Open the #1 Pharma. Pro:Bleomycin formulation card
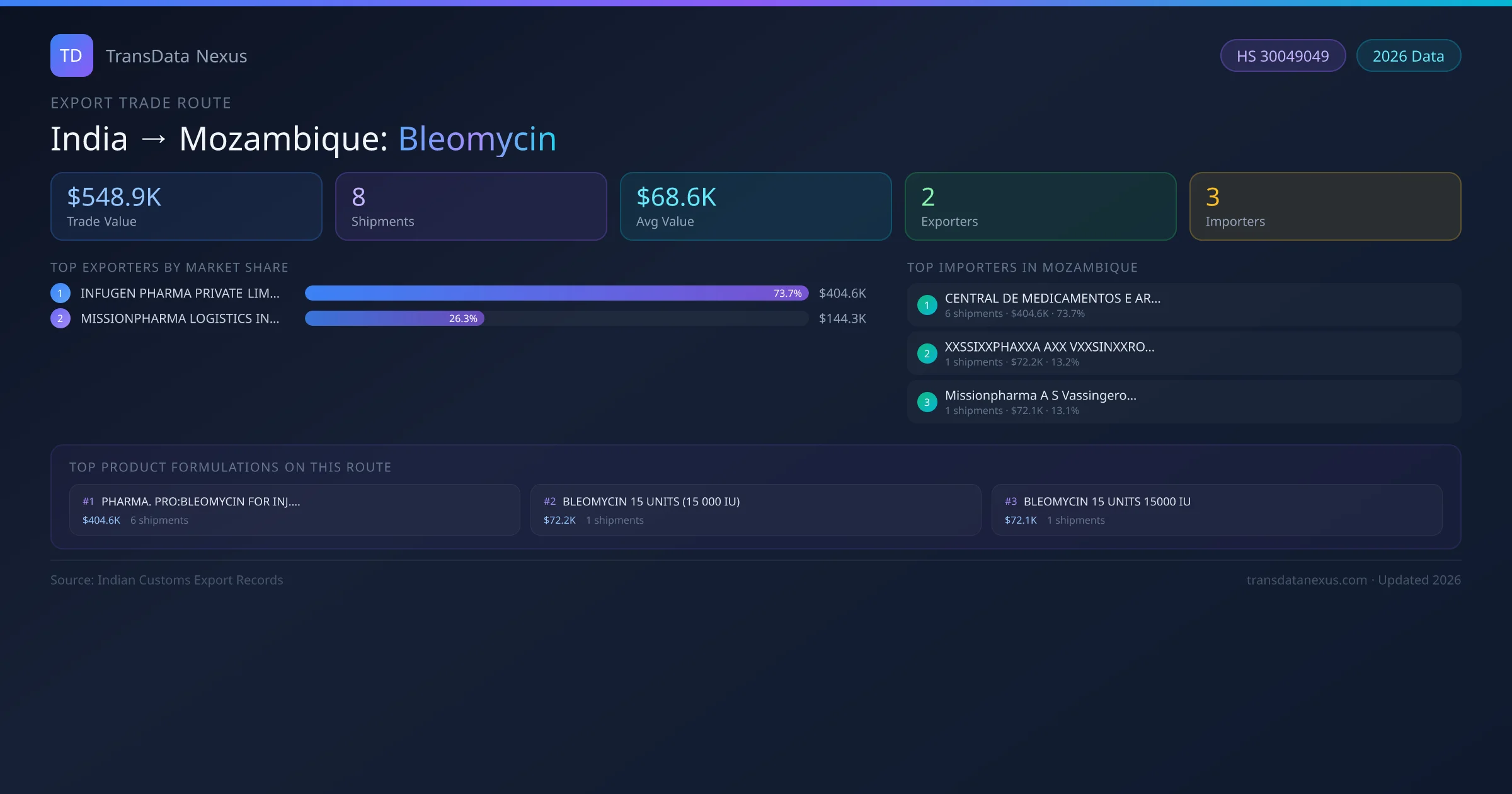This screenshot has width=1512, height=794. [x=294, y=510]
